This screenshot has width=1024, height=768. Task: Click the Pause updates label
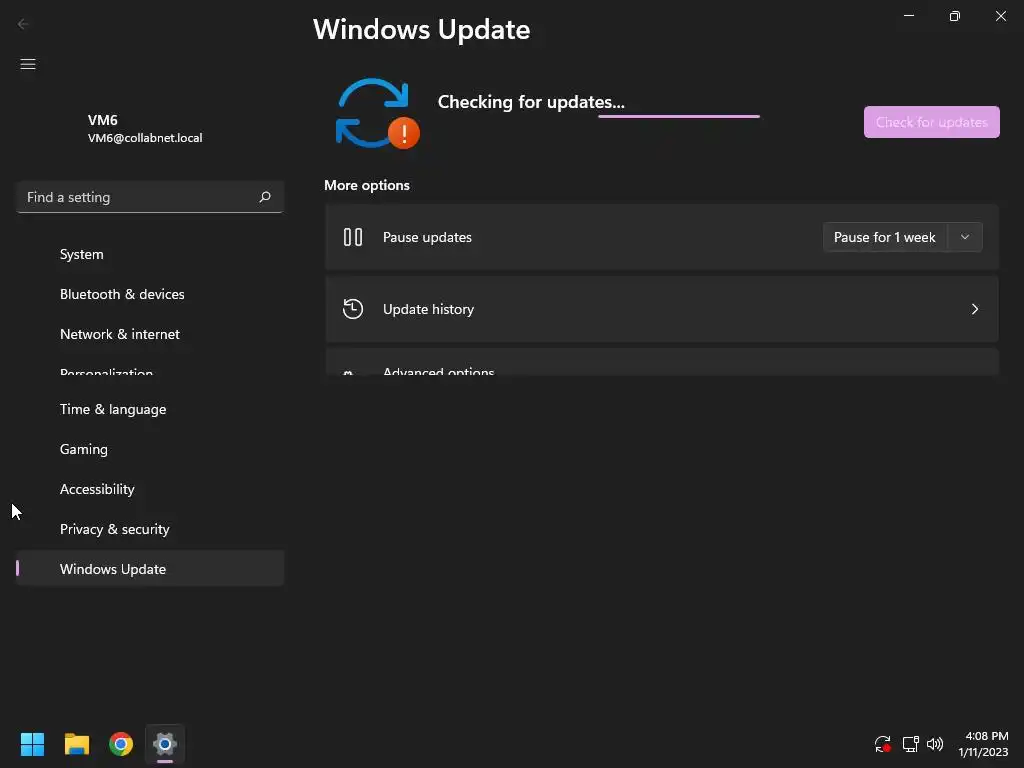[x=427, y=237]
